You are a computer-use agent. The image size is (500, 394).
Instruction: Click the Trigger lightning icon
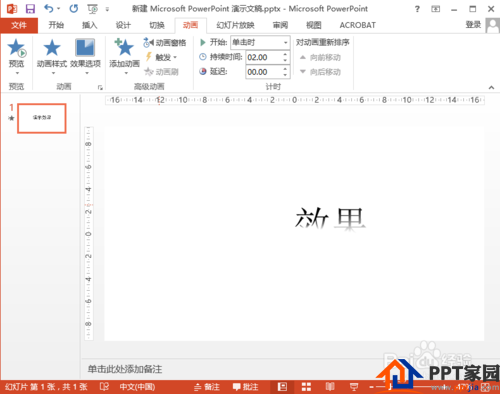(149, 57)
